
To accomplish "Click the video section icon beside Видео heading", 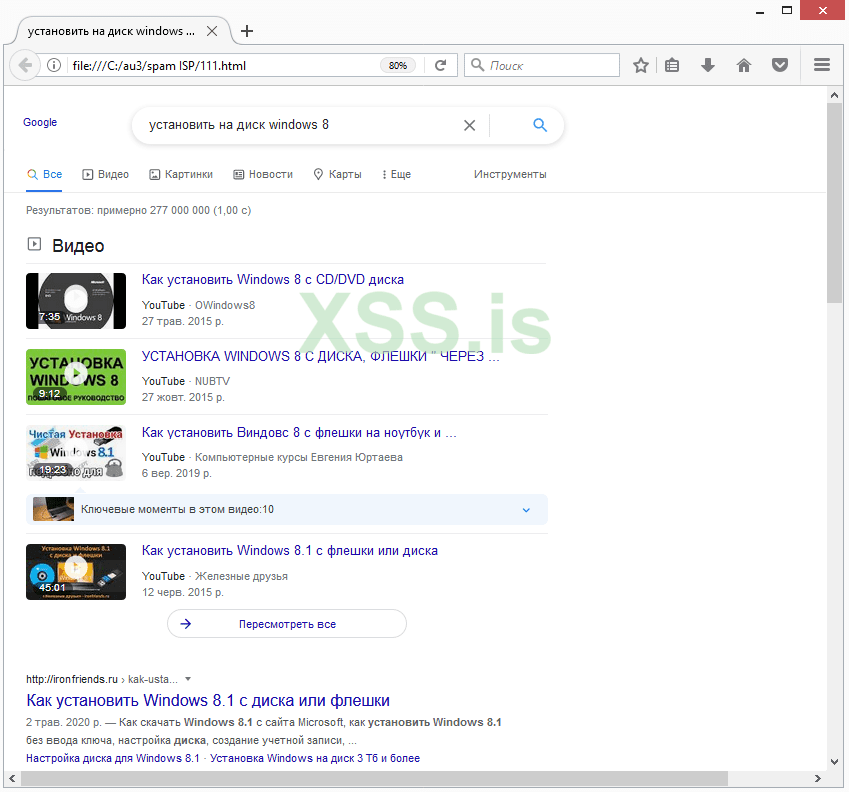I will (34, 244).
